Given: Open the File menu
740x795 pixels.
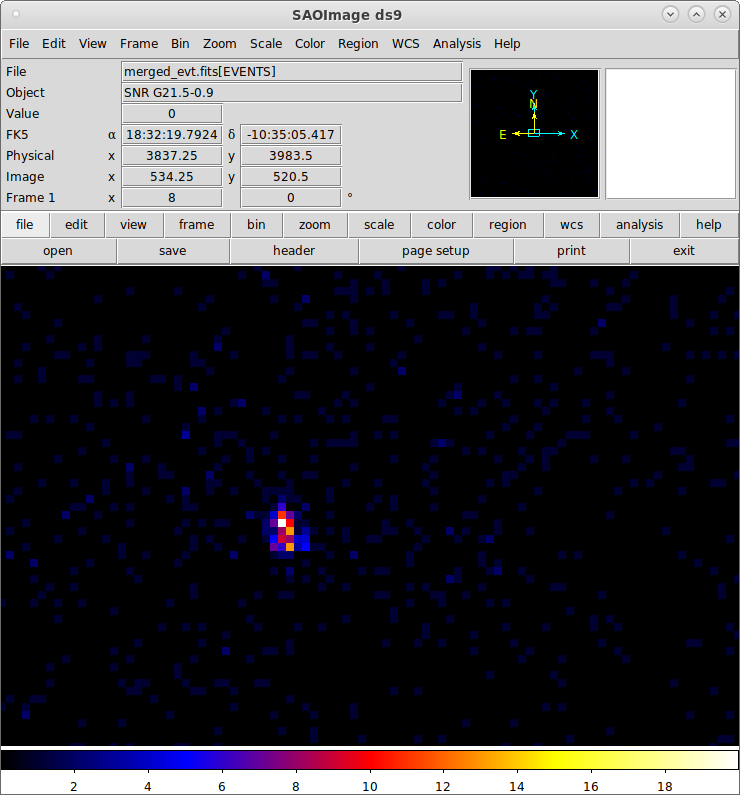Looking at the screenshot, I should tap(19, 44).
